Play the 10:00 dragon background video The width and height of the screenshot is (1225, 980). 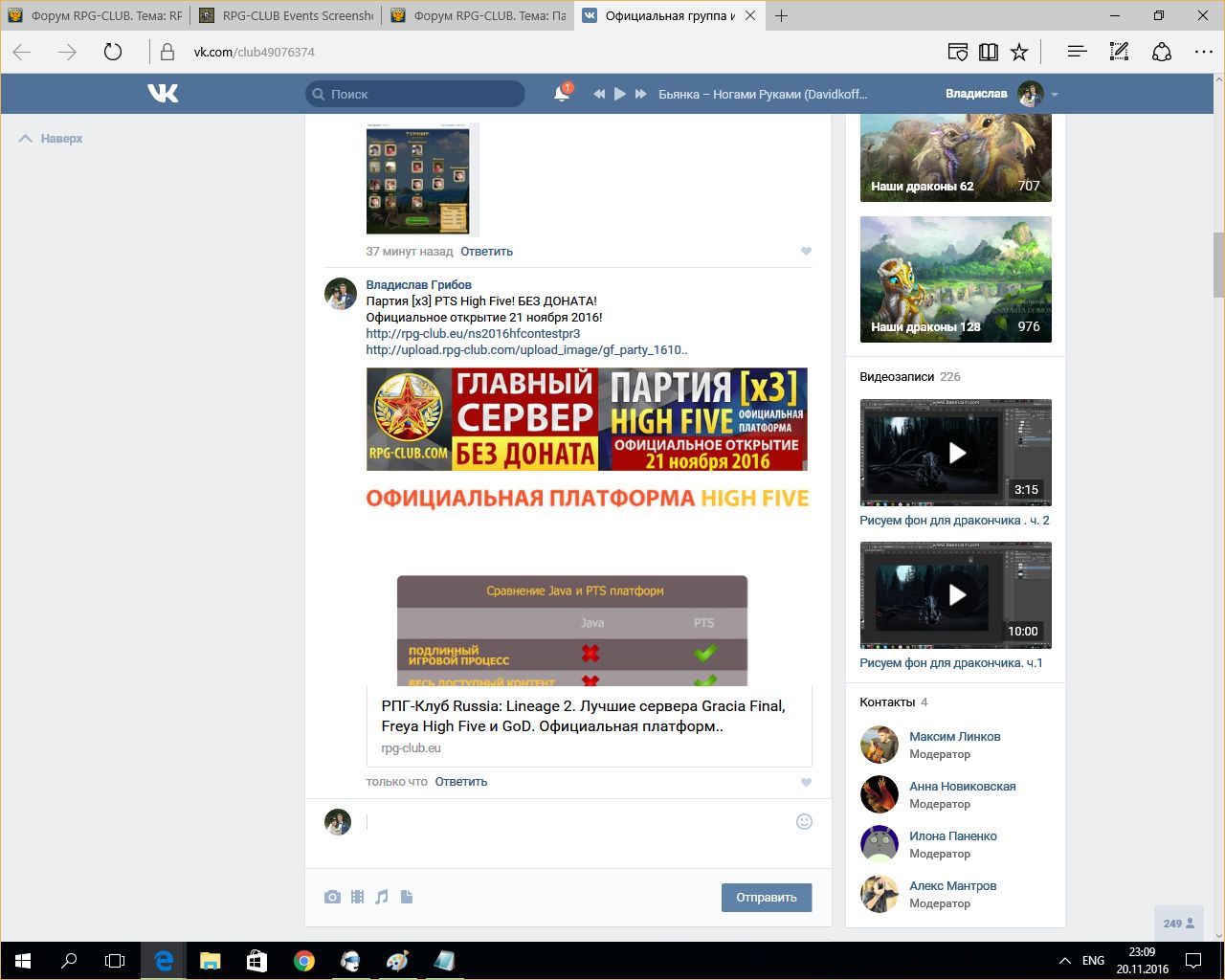pyautogui.click(x=955, y=595)
